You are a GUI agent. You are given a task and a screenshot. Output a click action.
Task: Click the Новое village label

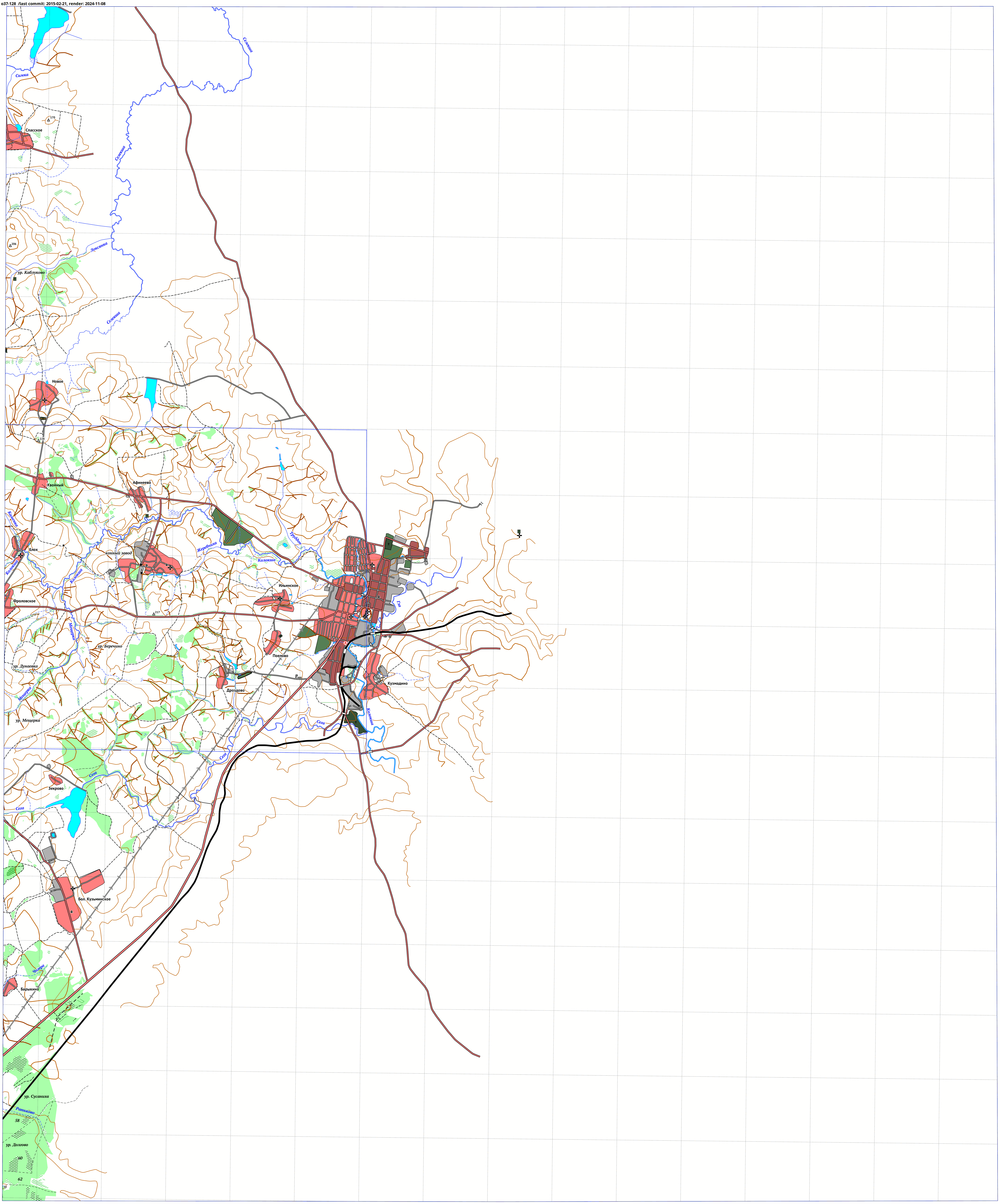pyautogui.click(x=57, y=381)
